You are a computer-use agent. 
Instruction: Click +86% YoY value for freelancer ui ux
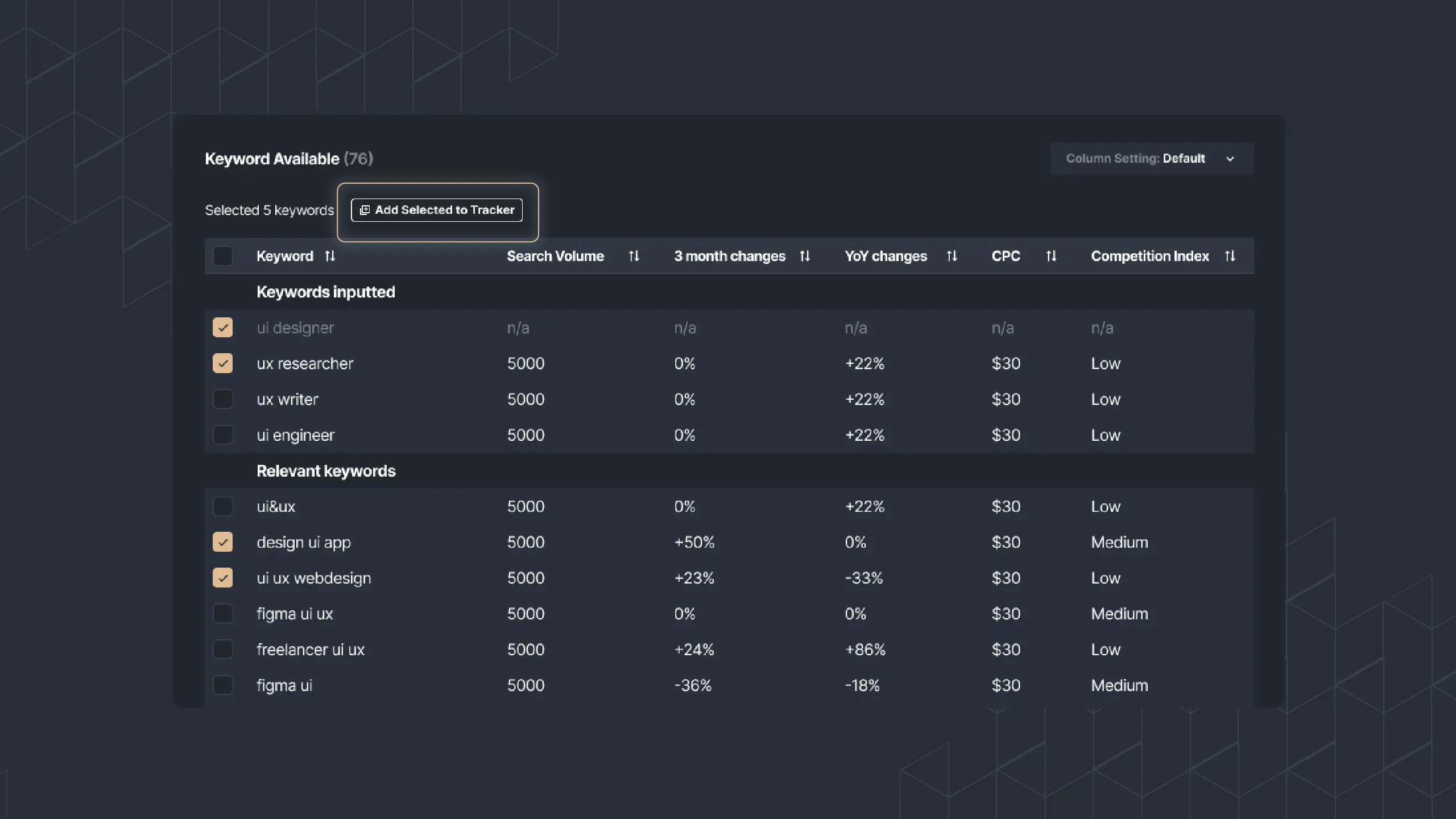[865, 650]
